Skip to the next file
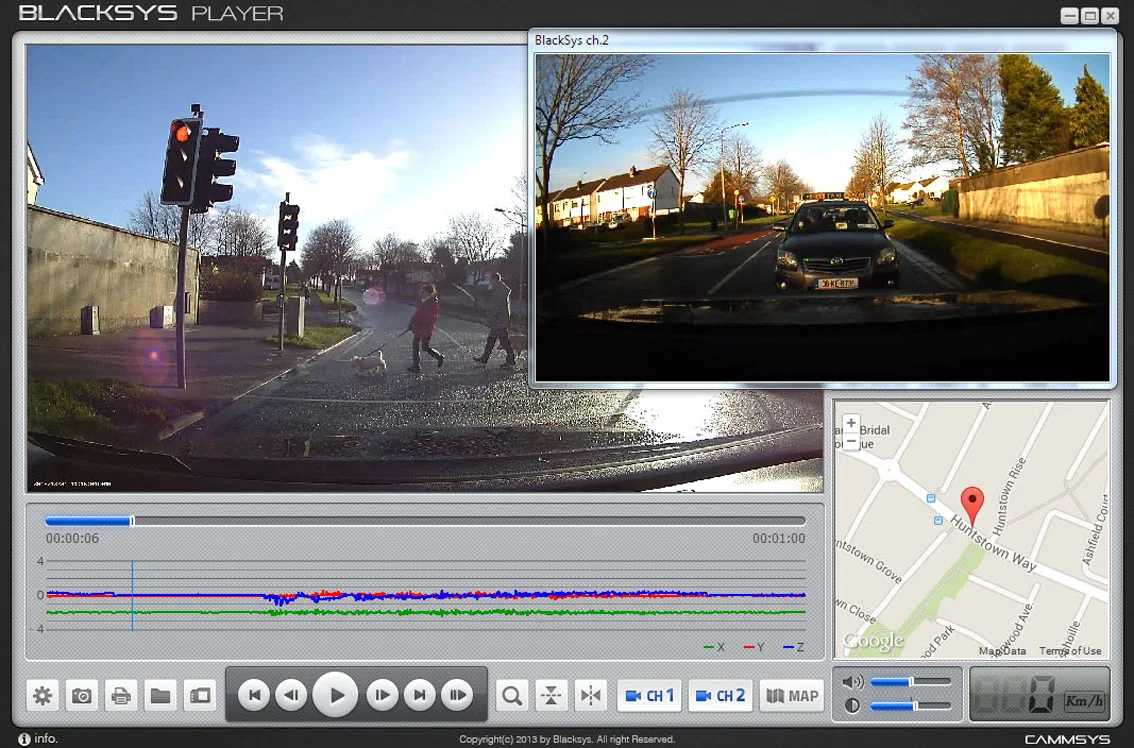This screenshot has height=748, width=1134. [419, 695]
